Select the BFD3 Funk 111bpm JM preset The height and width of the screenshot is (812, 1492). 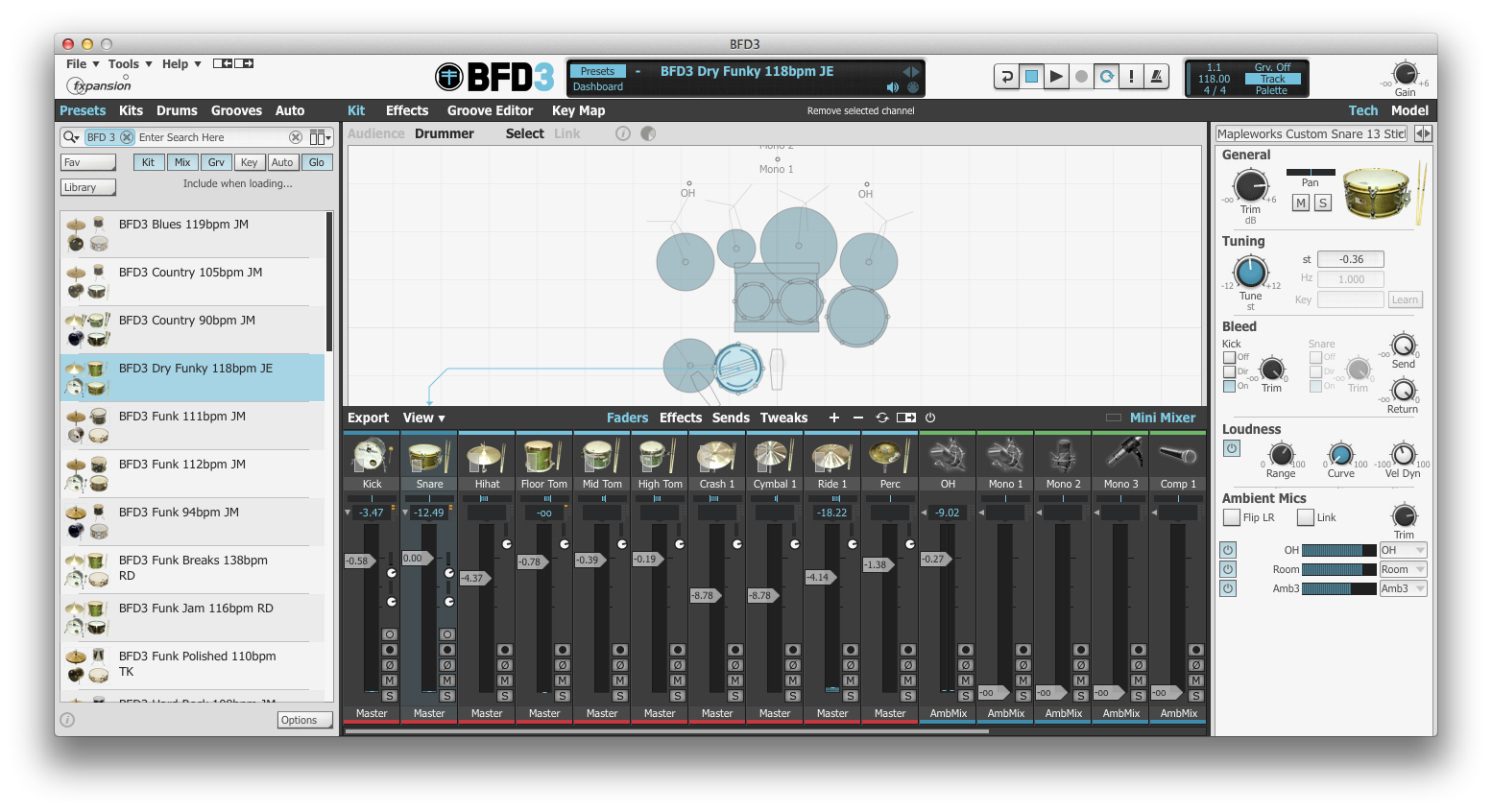[193, 425]
